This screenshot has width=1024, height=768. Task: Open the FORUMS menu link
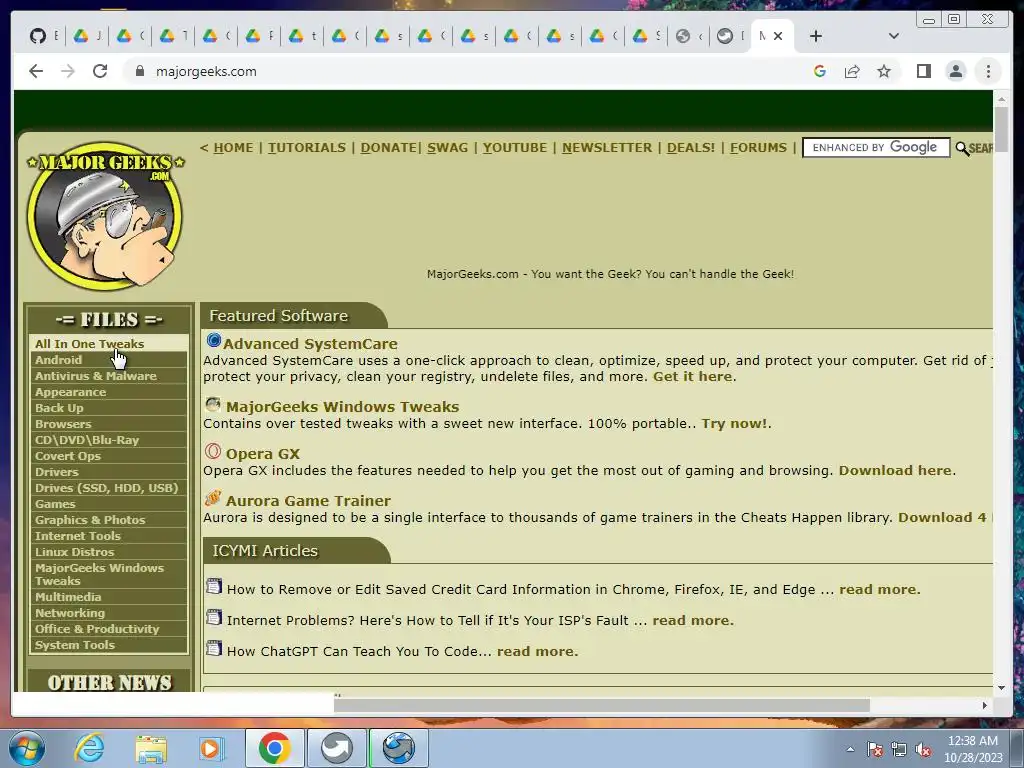click(758, 148)
